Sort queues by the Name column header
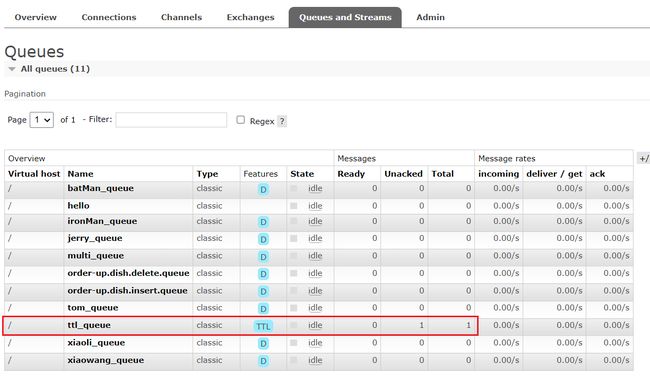650x382 pixels. click(x=80, y=174)
